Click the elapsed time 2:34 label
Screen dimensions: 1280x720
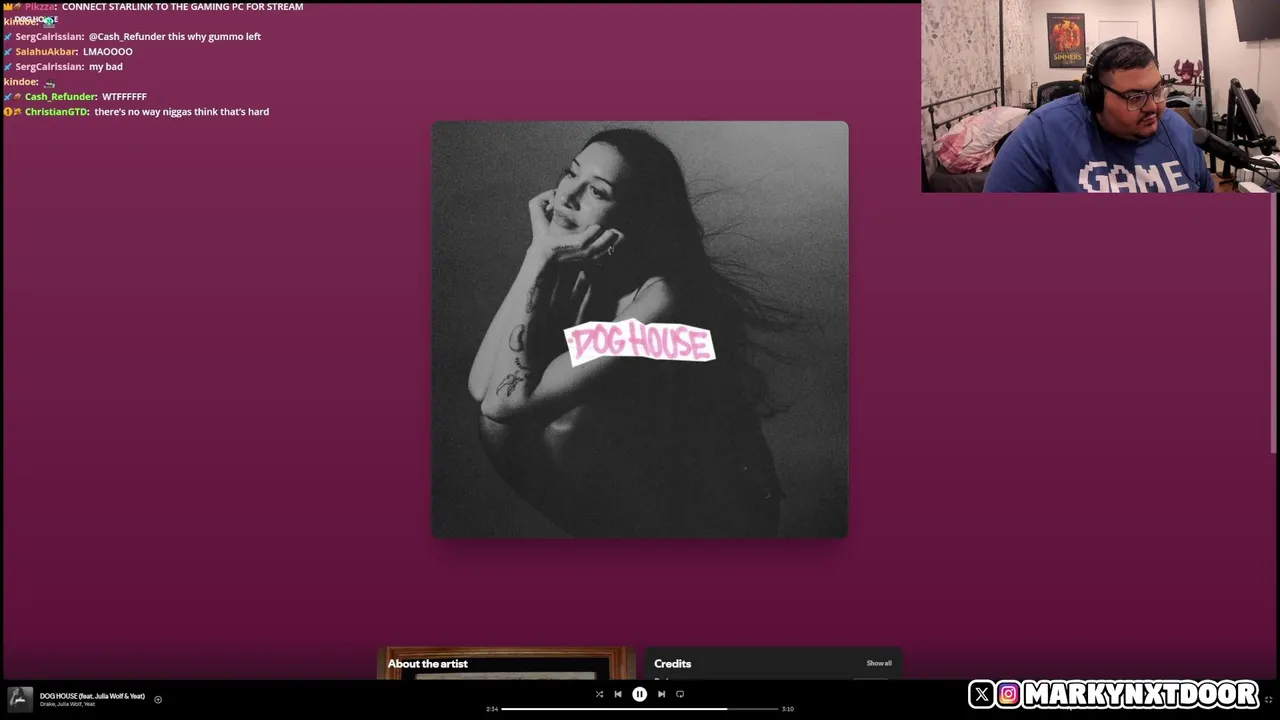492,709
